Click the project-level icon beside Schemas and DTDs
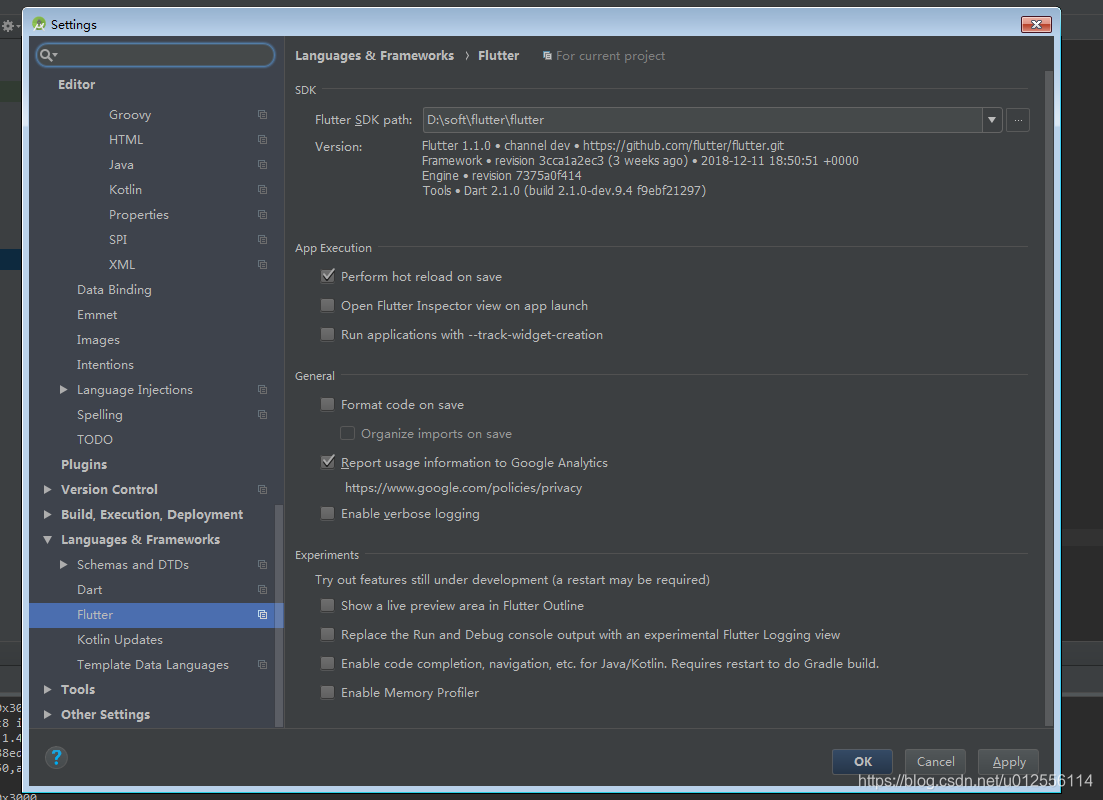 tap(262, 564)
